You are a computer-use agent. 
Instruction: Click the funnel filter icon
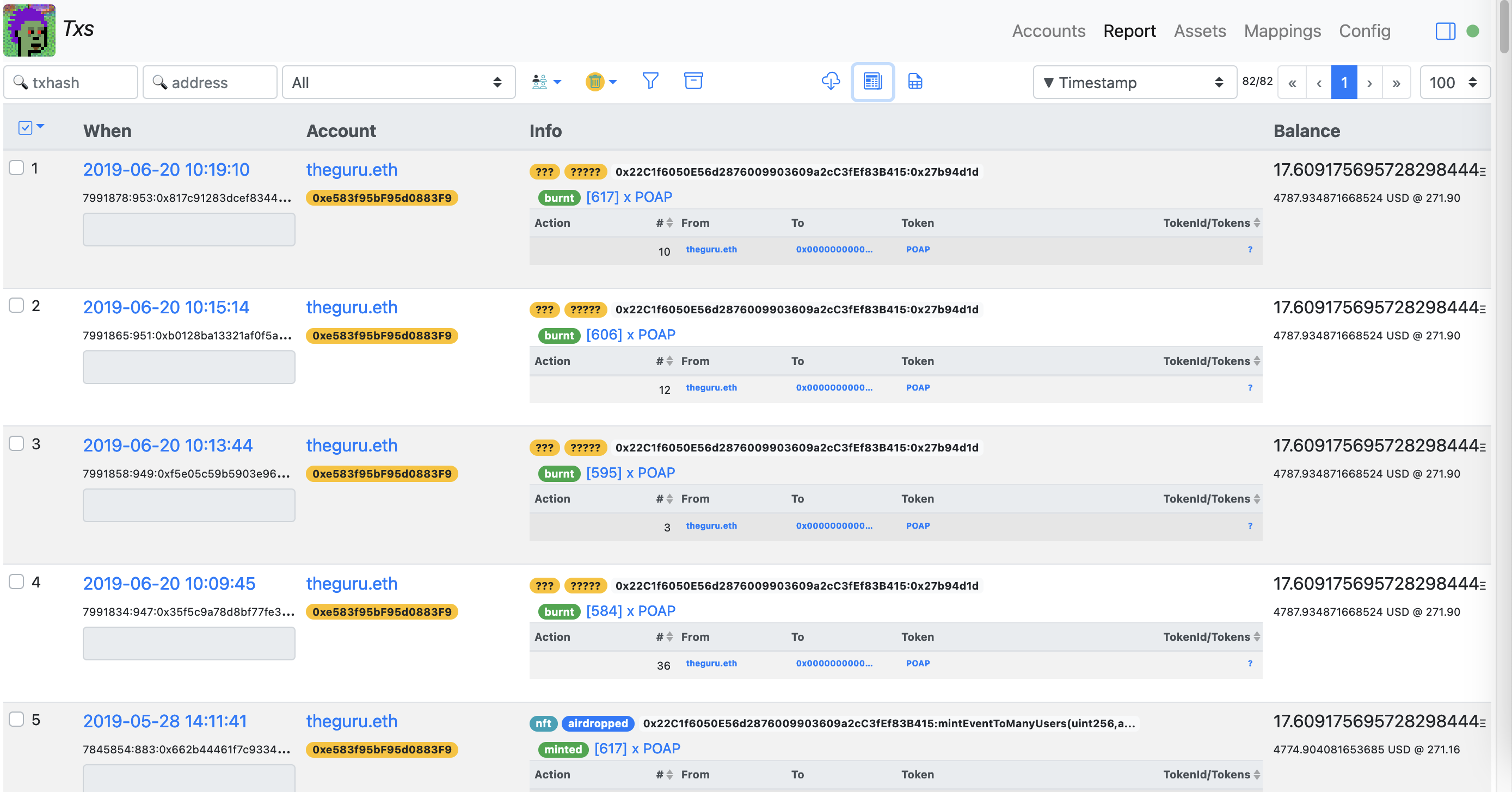650,81
